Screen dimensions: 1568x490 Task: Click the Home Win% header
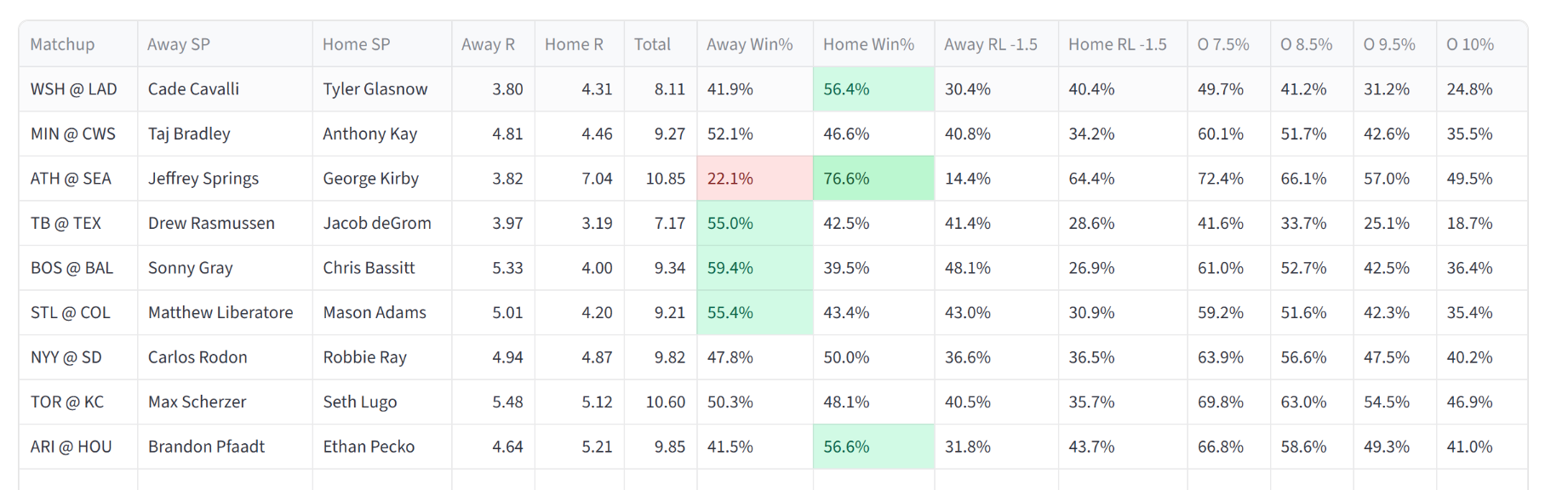tap(873, 44)
